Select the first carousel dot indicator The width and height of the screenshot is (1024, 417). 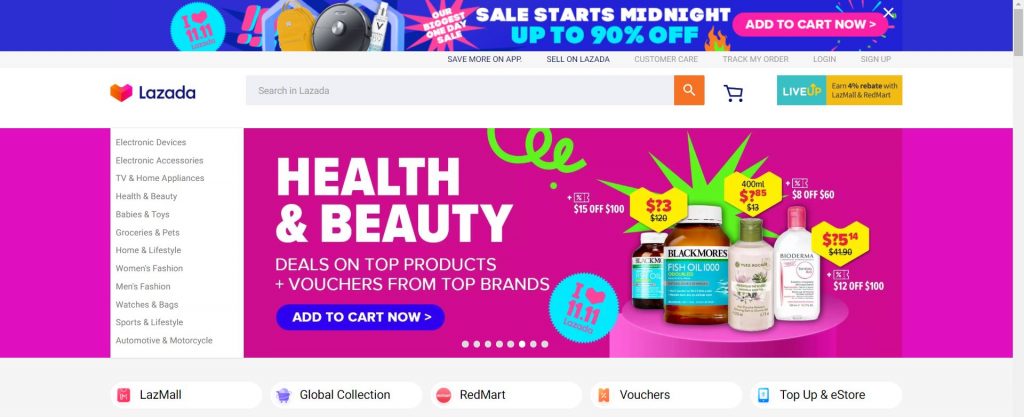pos(465,344)
